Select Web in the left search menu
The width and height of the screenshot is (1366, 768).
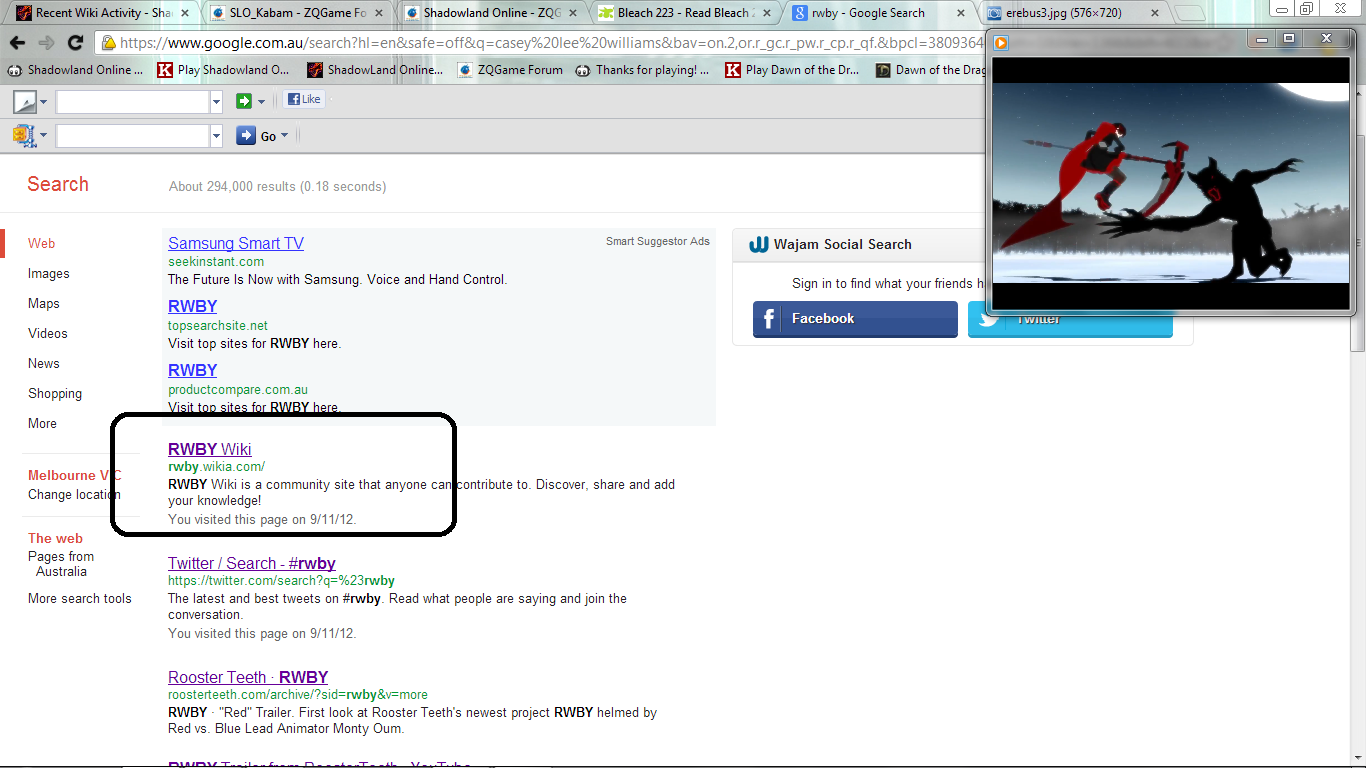pyautogui.click(x=41, y=243)
